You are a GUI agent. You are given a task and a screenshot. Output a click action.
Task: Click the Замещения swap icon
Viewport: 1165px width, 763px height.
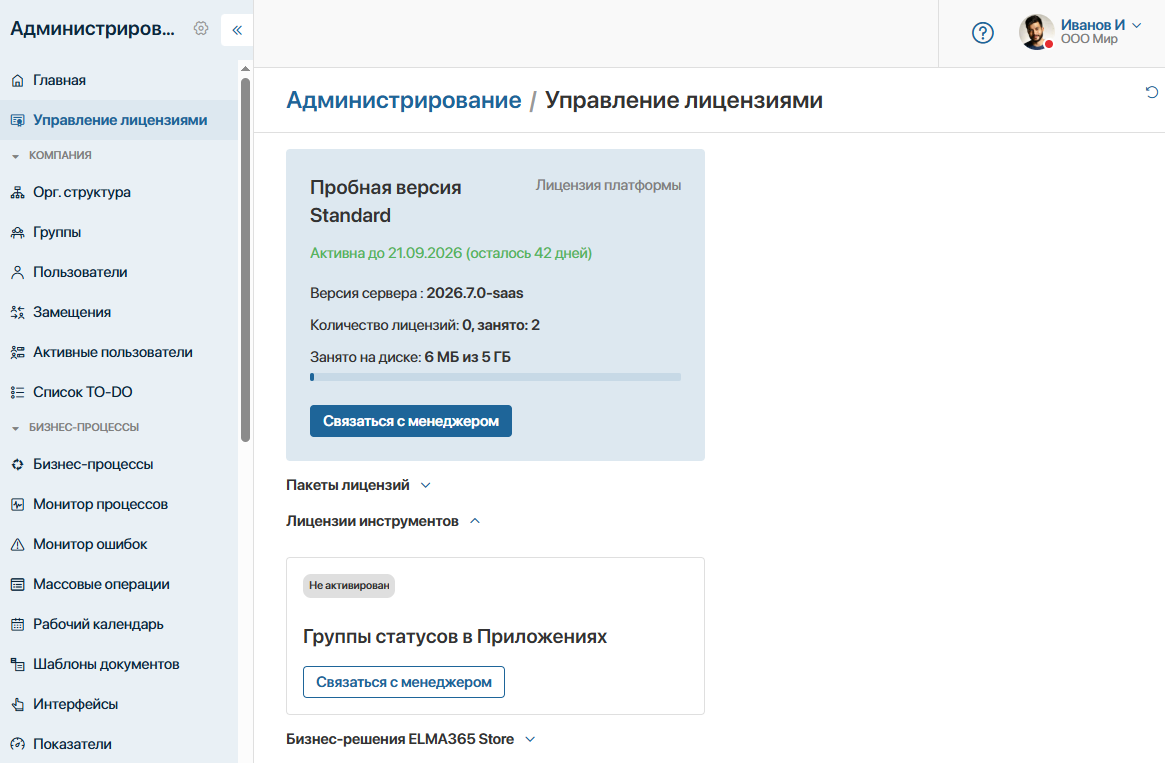18,313
